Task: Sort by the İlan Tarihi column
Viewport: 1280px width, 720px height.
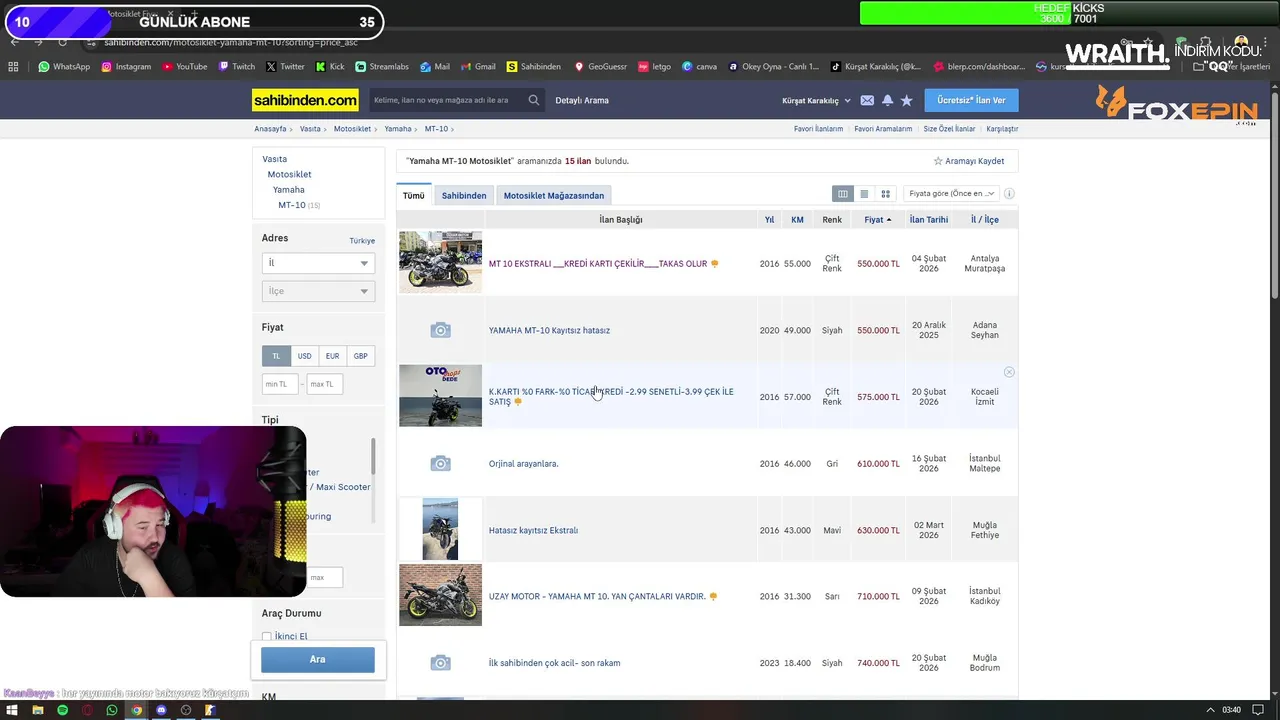Action: pyautogui.click(x=928, y=220)
